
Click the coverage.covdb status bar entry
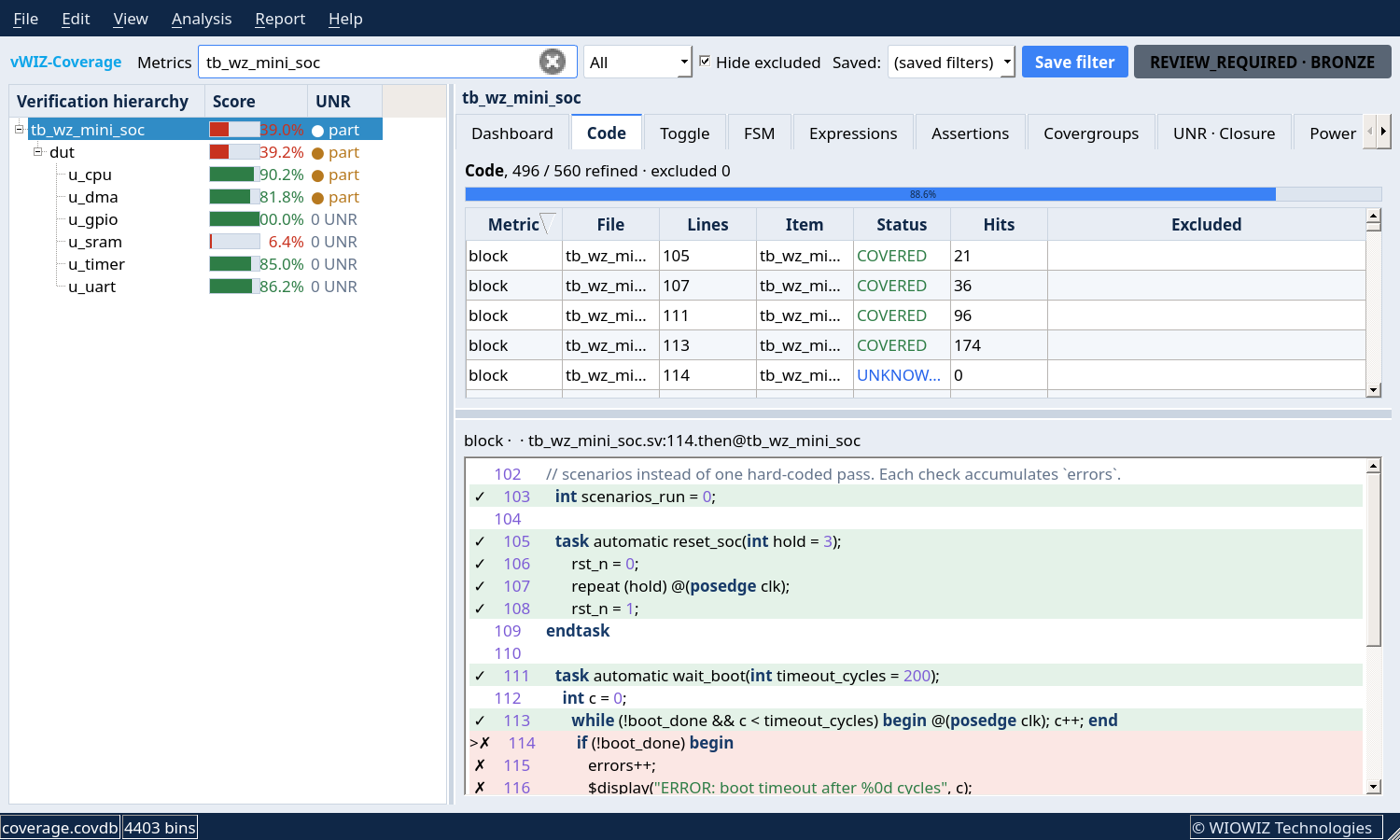tap(61, 828)
